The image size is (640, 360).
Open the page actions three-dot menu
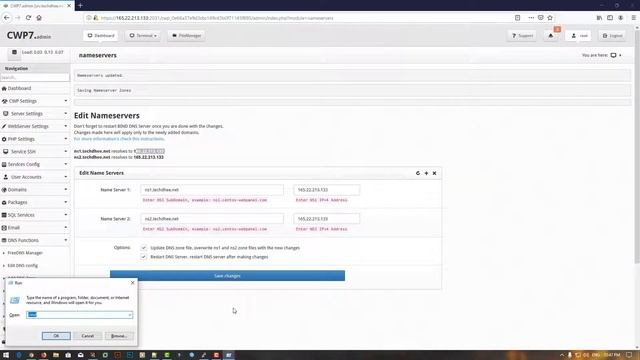(x=531, y=18)
